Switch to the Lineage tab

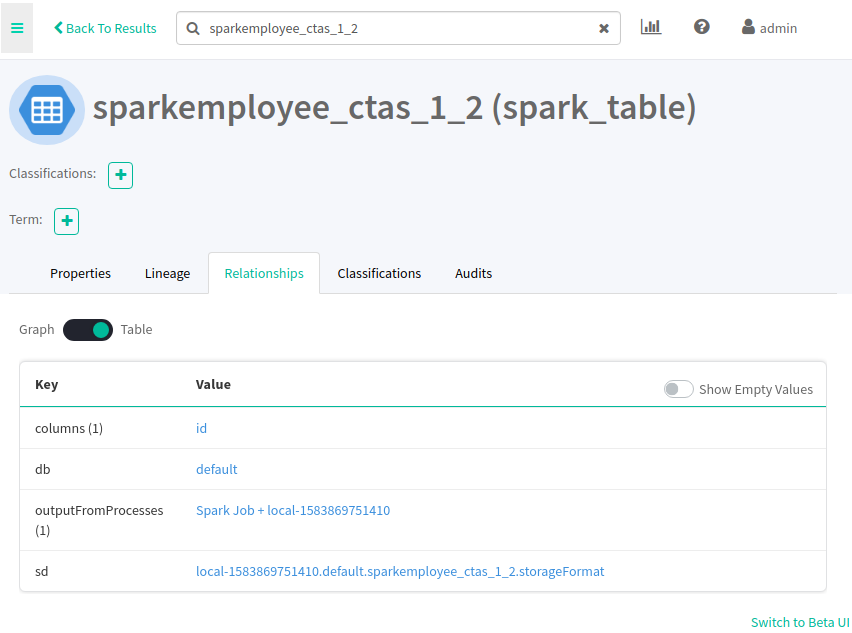click(x=167, y=273)
